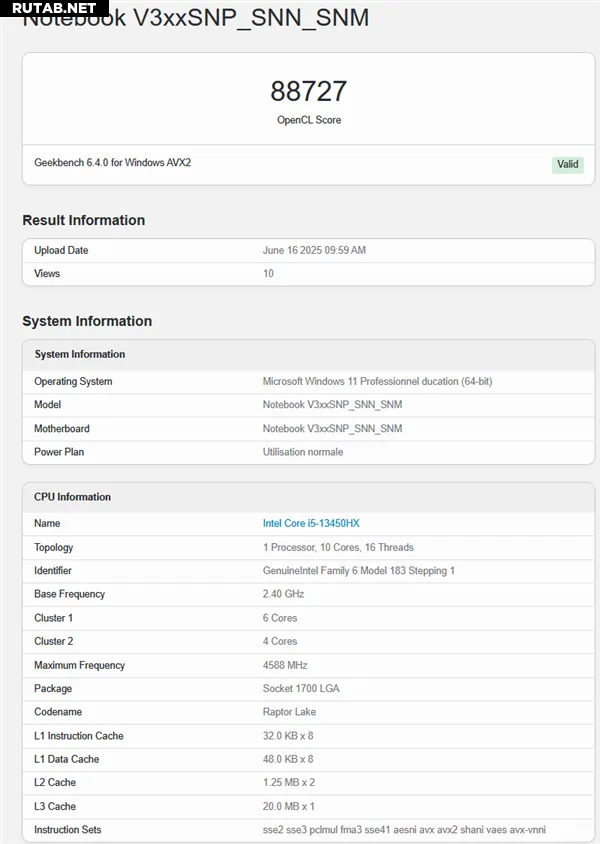The image size is (600, 844).
Task: Click the Base Frequency label
Action: 69,594
